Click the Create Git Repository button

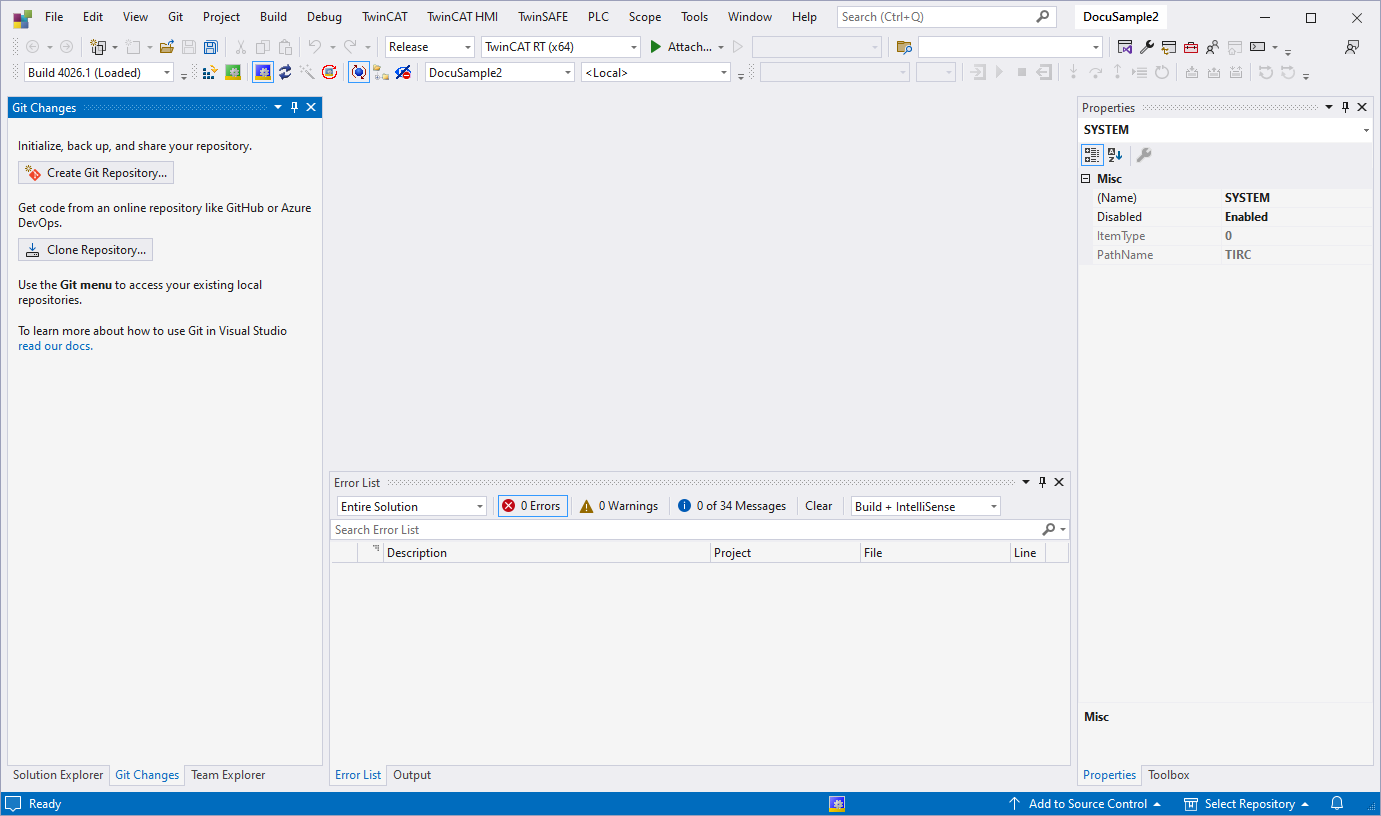(96, 173)
